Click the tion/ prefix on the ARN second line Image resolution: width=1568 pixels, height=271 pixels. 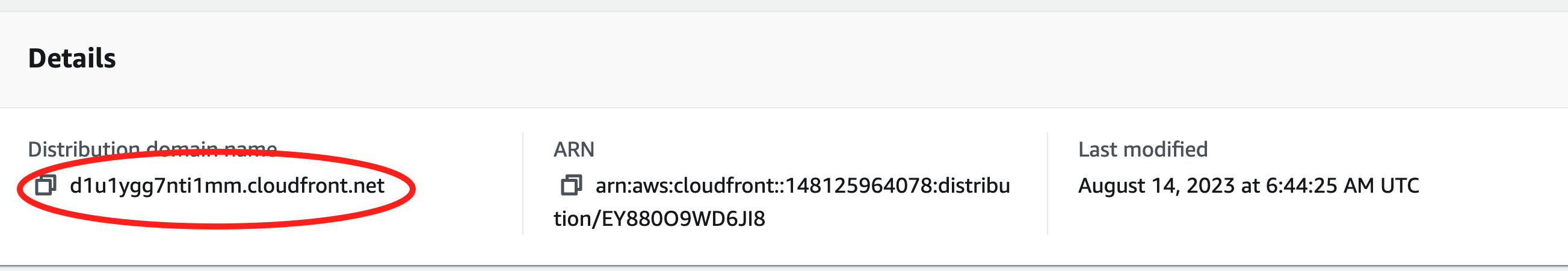pyautogui.click(x=577, y=219)
